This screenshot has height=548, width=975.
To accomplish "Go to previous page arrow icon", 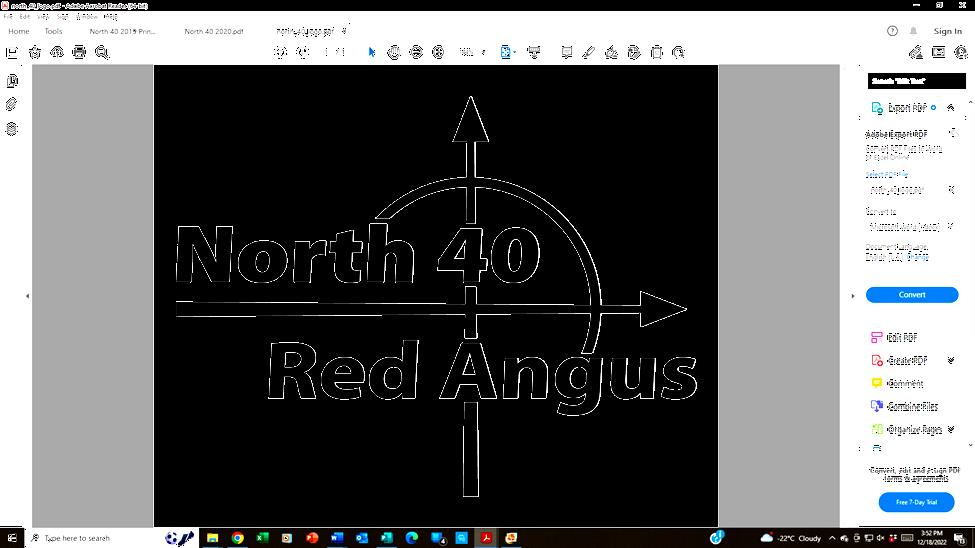I will 280,52.
